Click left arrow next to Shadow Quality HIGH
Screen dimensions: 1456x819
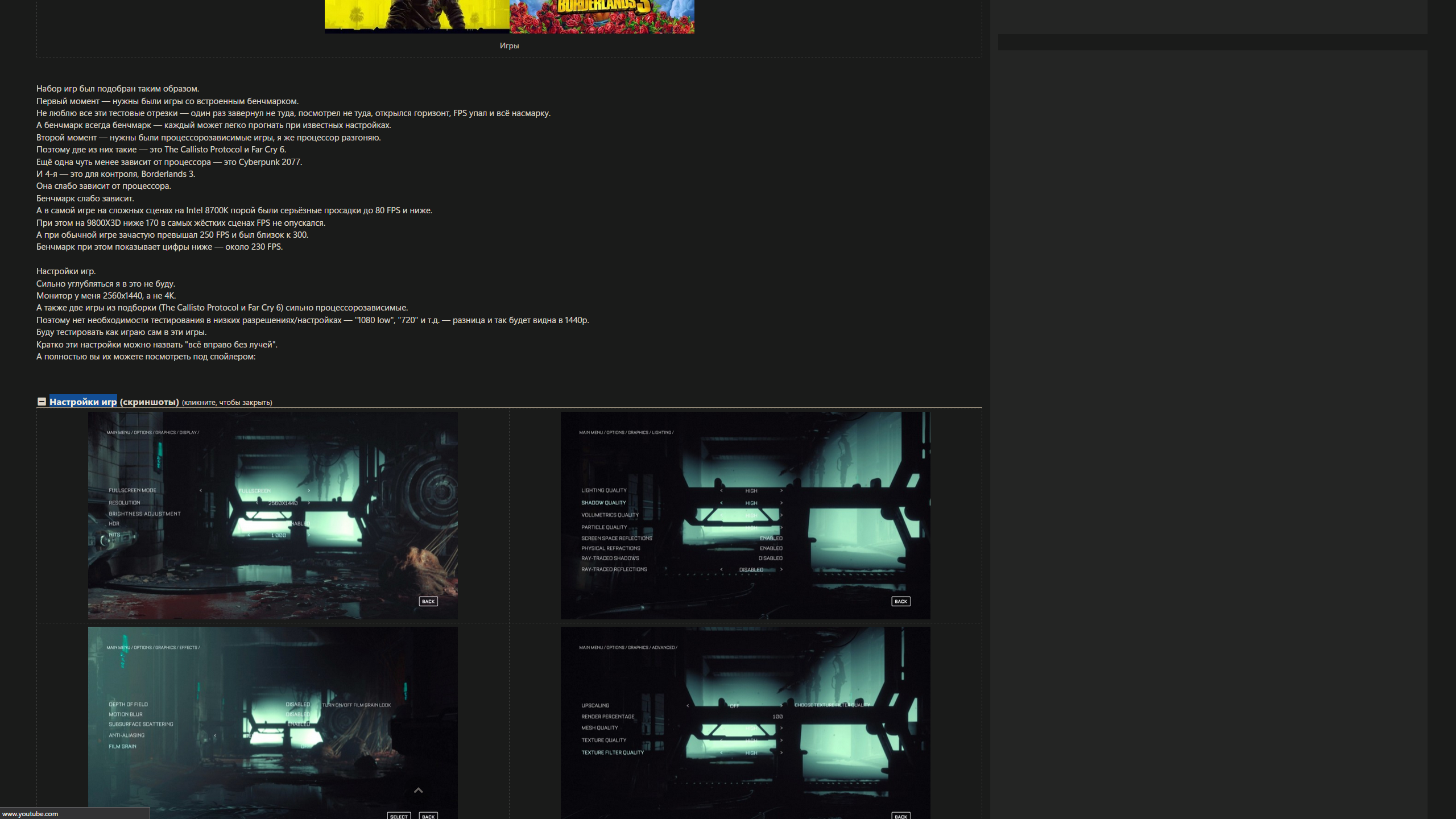tap(721, 503)
